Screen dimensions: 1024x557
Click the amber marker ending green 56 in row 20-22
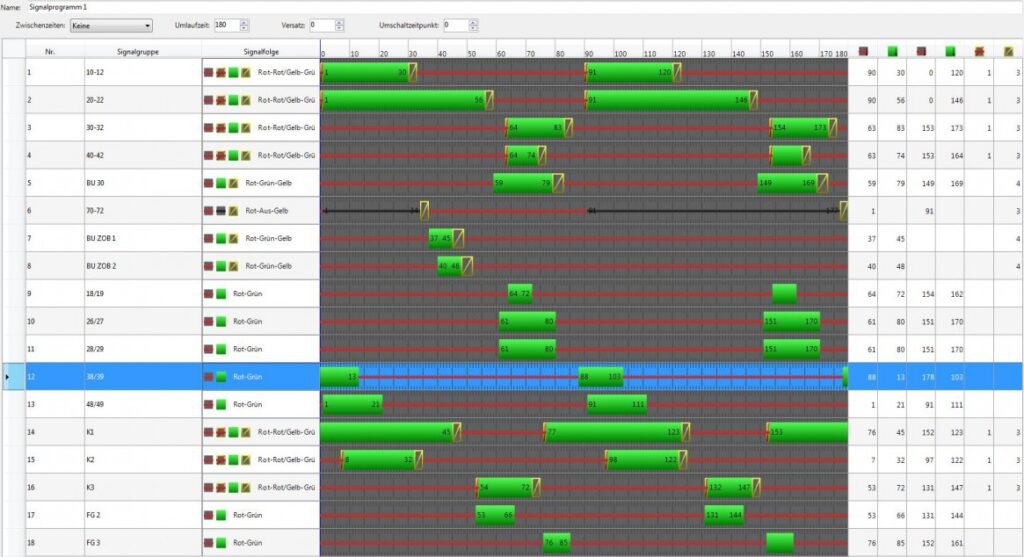tap(489, 101)
